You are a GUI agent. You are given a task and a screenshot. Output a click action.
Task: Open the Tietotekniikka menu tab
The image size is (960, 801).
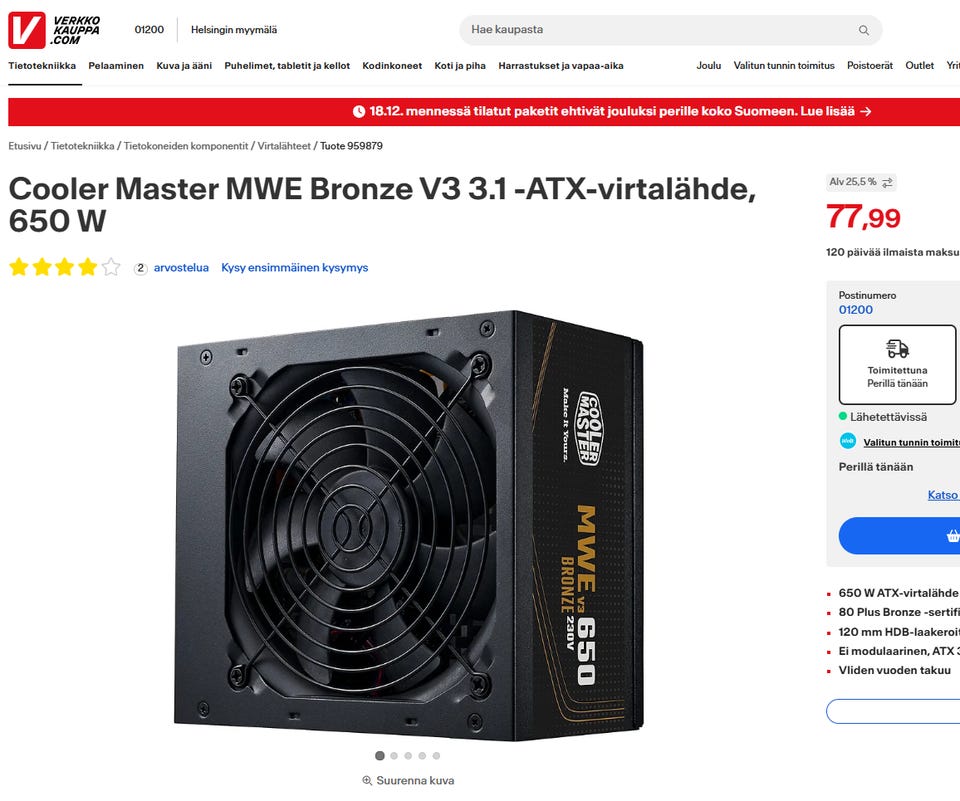42,66
